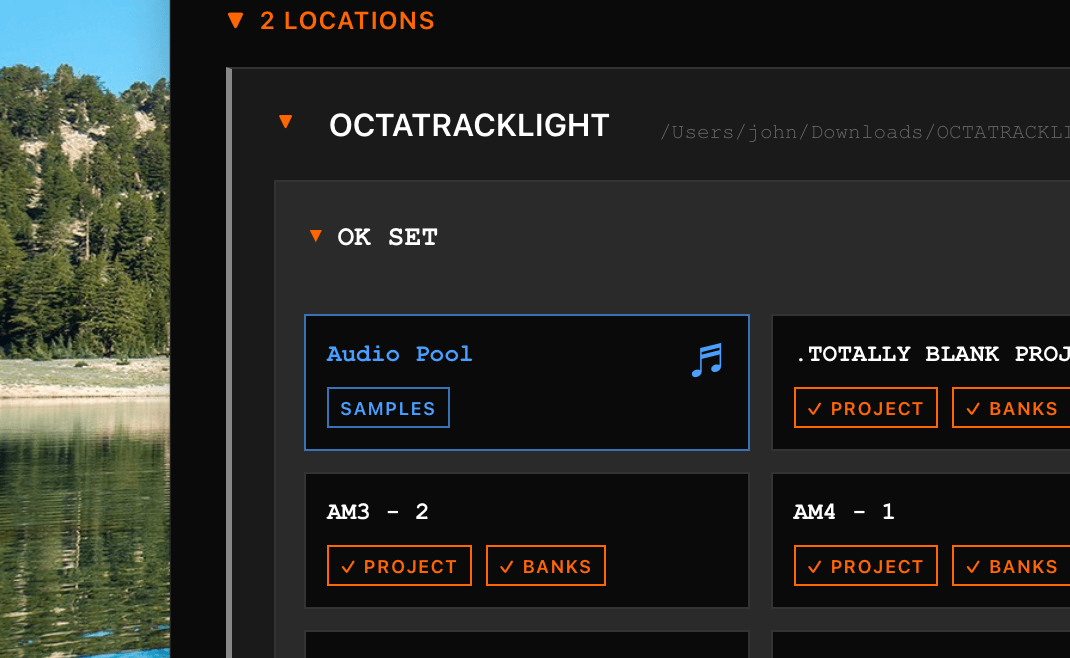
Task: Click the orange disclosure triangle beside OK SET
Action: point(315,236)
